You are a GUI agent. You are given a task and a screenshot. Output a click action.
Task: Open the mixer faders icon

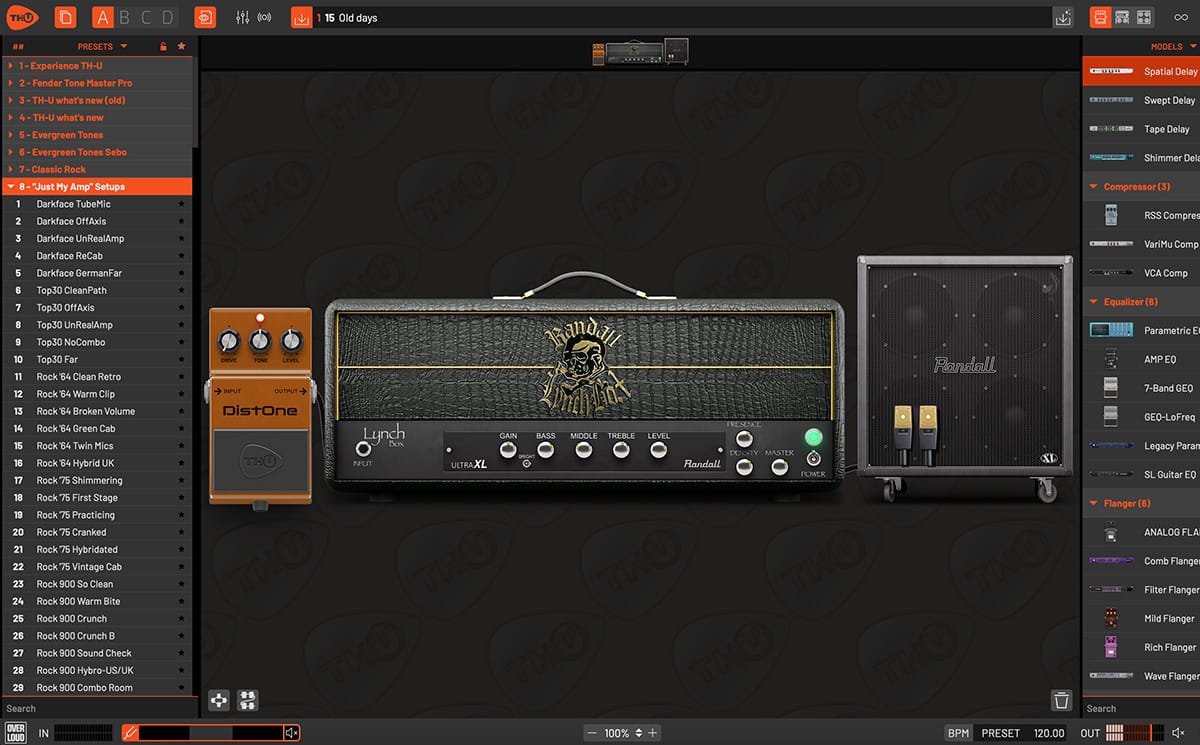point(241,17)
